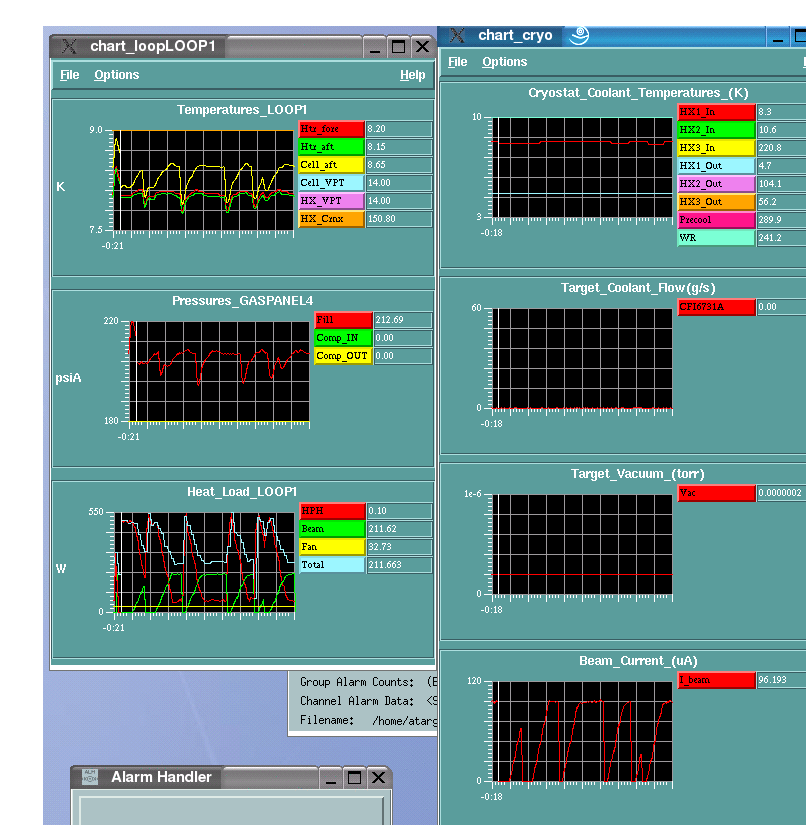Select the HX2_Out cryostat legend label

pos(717,184)
